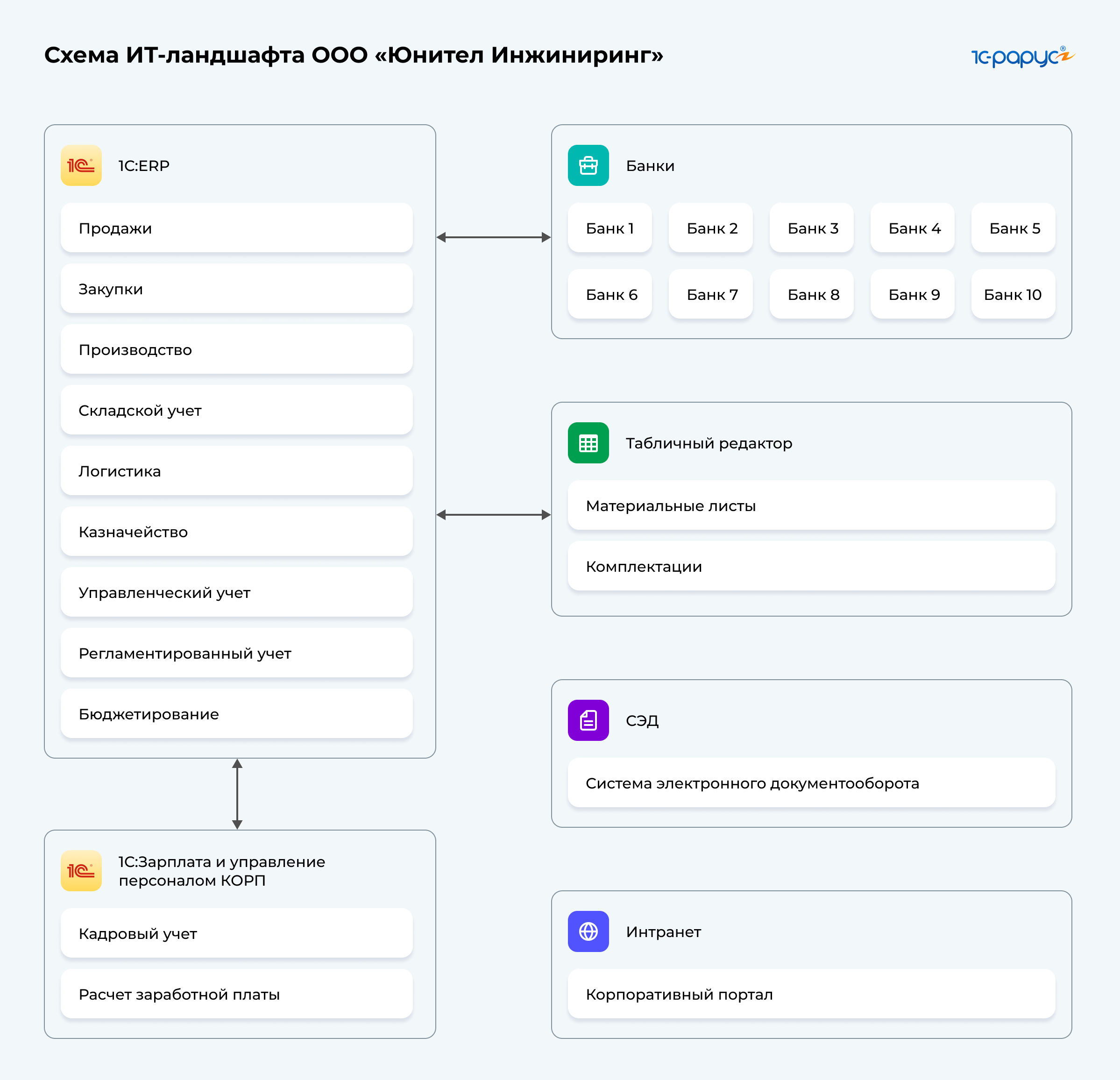Click the arrow between ERP and Банки

coord(493,237)
